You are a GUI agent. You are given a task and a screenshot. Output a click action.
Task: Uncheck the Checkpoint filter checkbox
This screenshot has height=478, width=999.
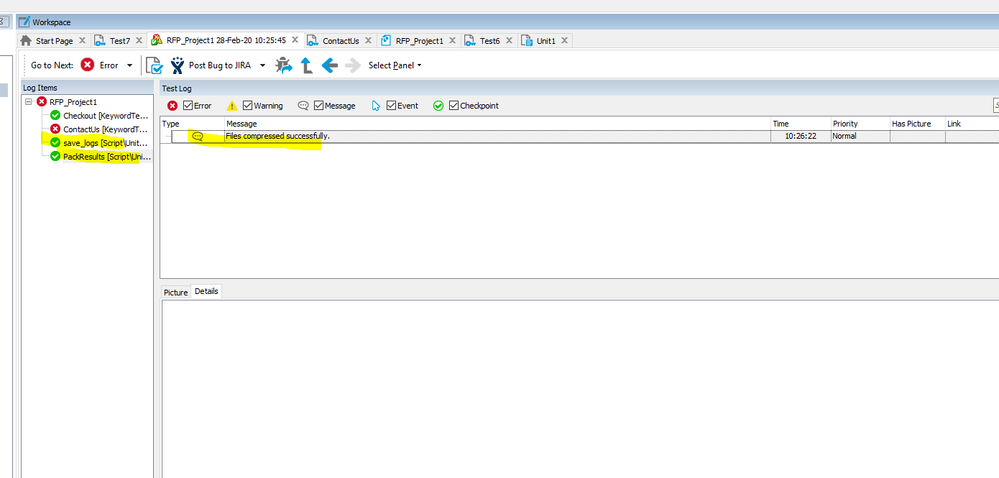tap(454, 105)
